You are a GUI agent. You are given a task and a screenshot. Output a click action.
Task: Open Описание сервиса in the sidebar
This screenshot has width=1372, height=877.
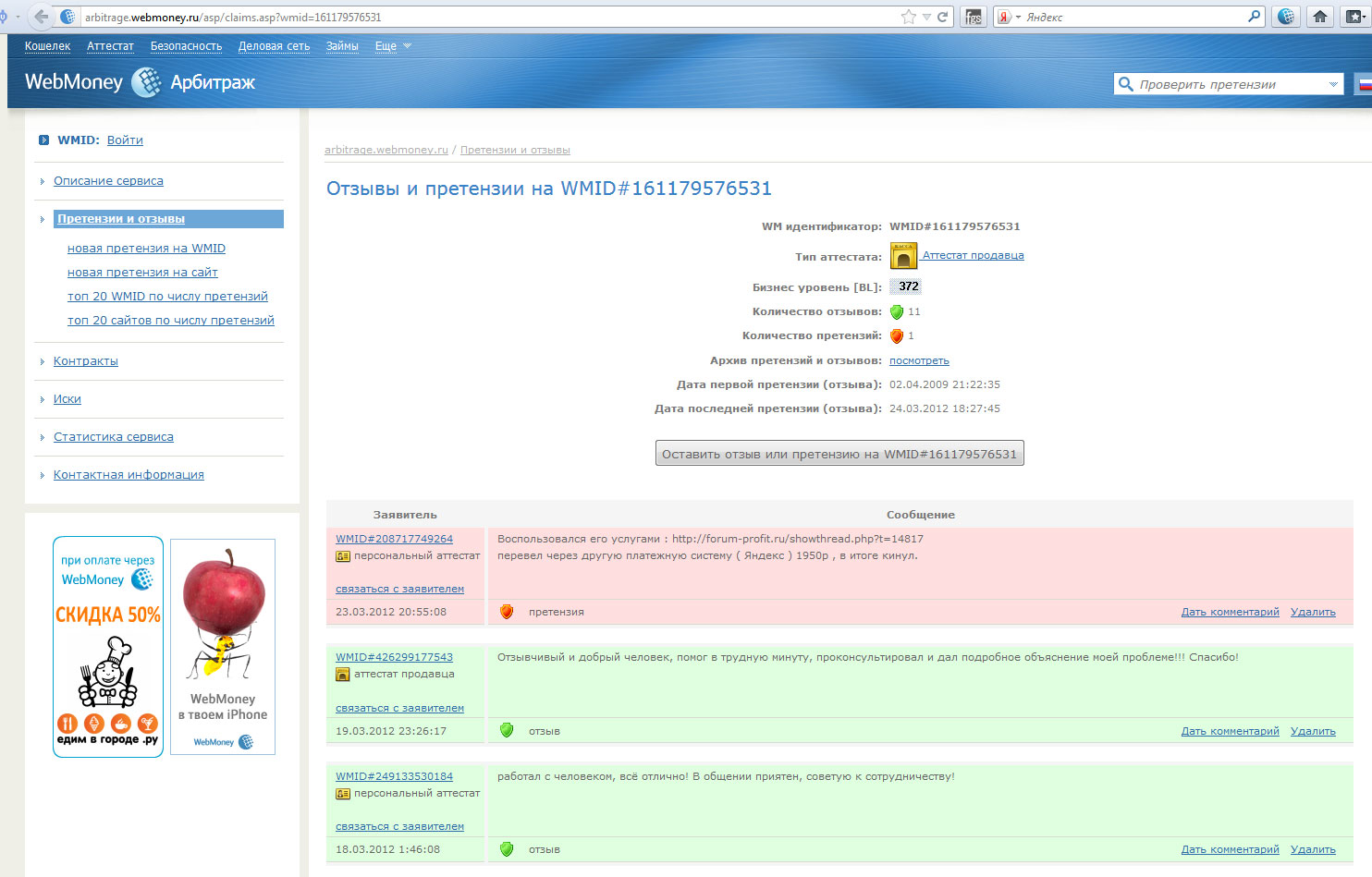[x=108, y=181]
